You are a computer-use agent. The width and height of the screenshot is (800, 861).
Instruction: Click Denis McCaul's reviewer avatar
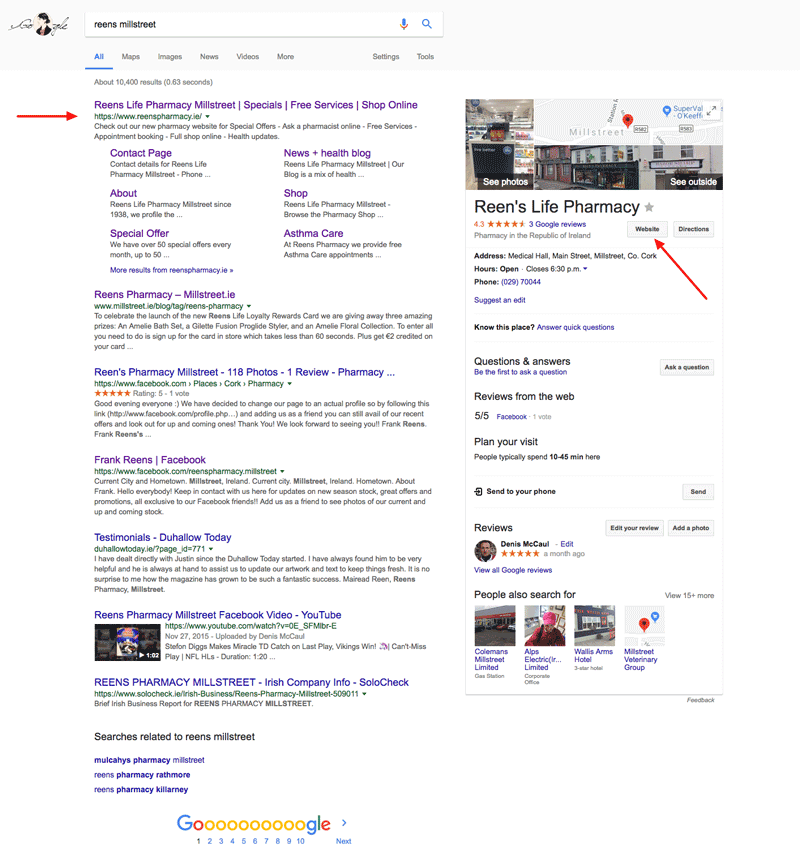pyautogui.click(x=485, y=551)
